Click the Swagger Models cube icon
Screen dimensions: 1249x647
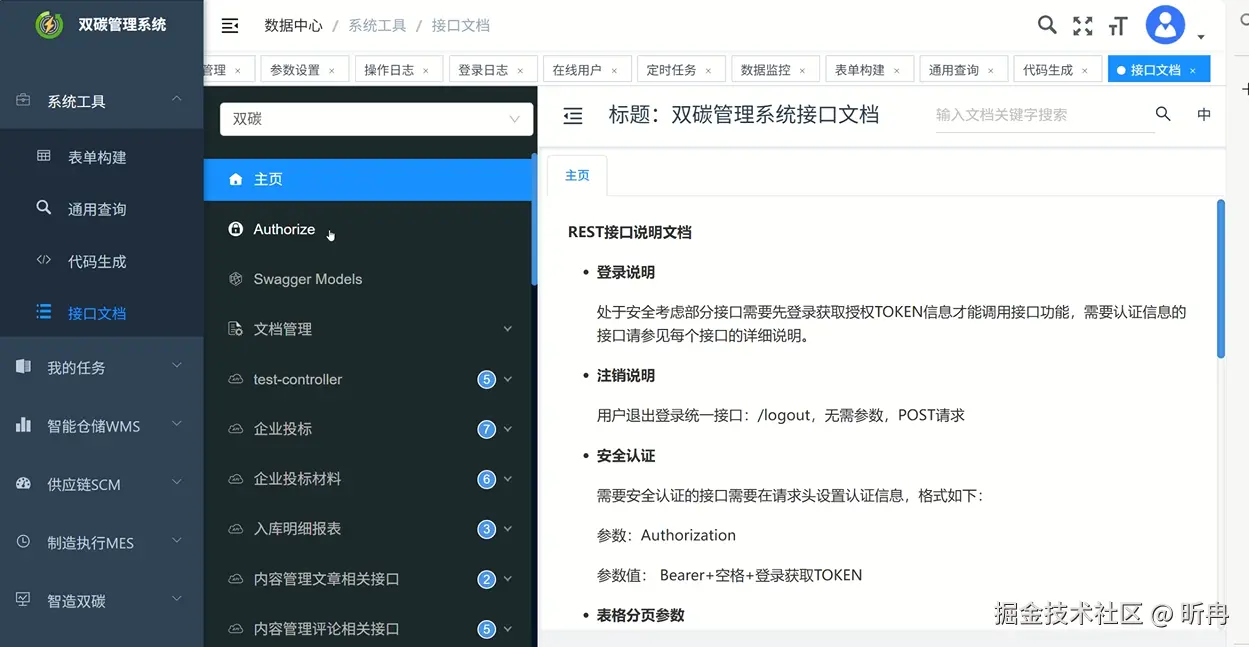point(236,279)
